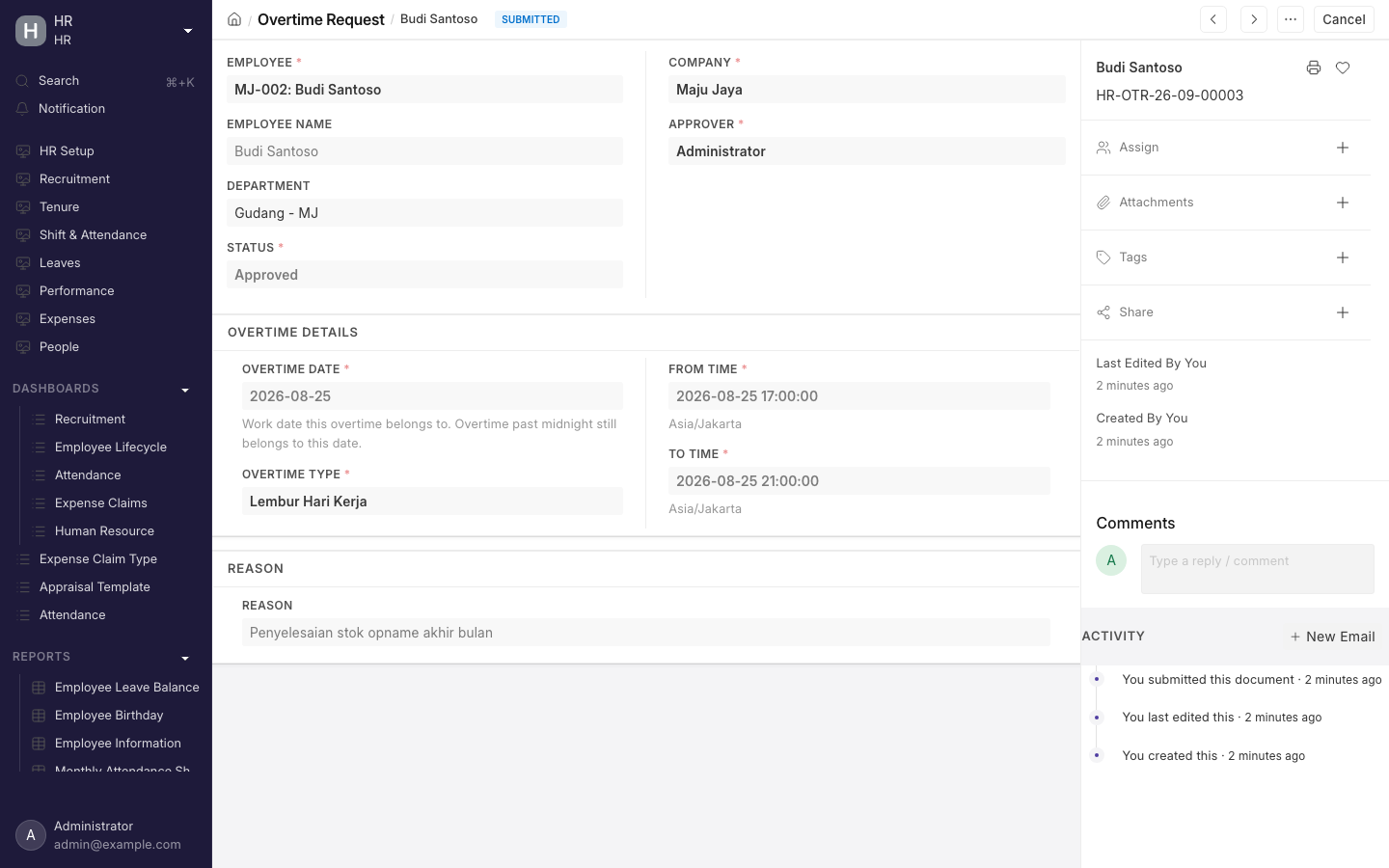The image size is (1389, 868).
Task: Open the Approver field selector
Action: [867, 151]
